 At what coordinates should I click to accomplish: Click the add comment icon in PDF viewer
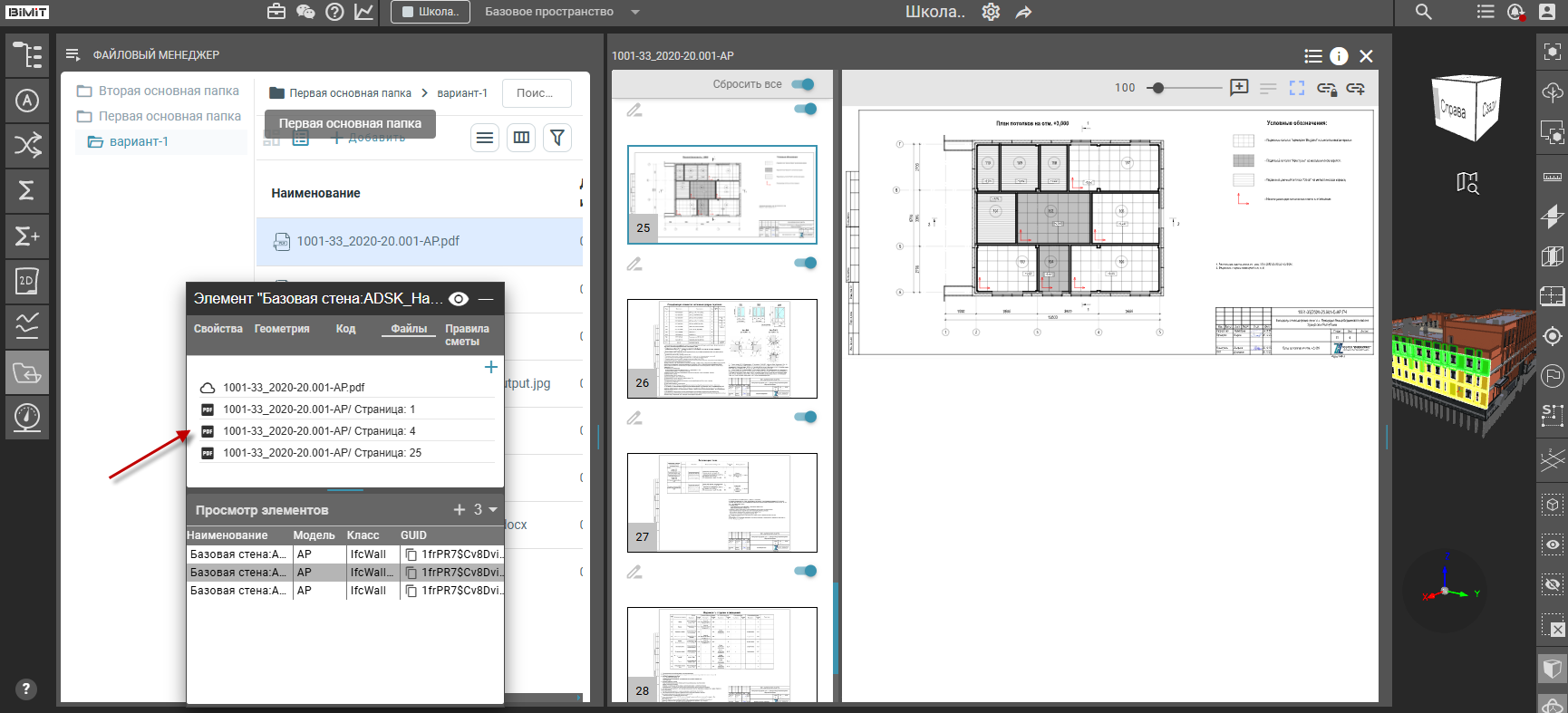(x=1239, y=88)
